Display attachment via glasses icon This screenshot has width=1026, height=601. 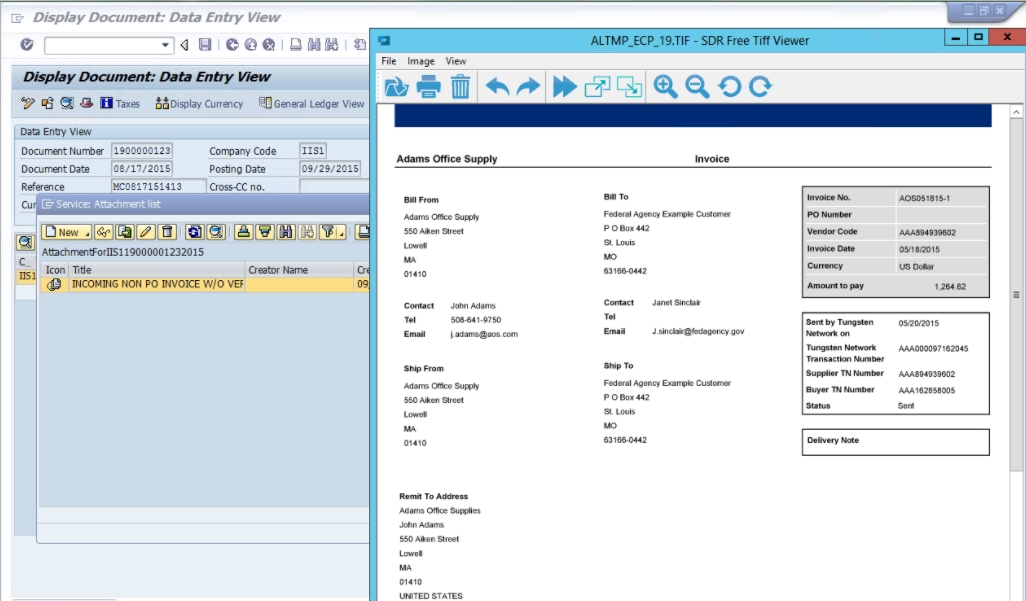click(x=103, y=232)
